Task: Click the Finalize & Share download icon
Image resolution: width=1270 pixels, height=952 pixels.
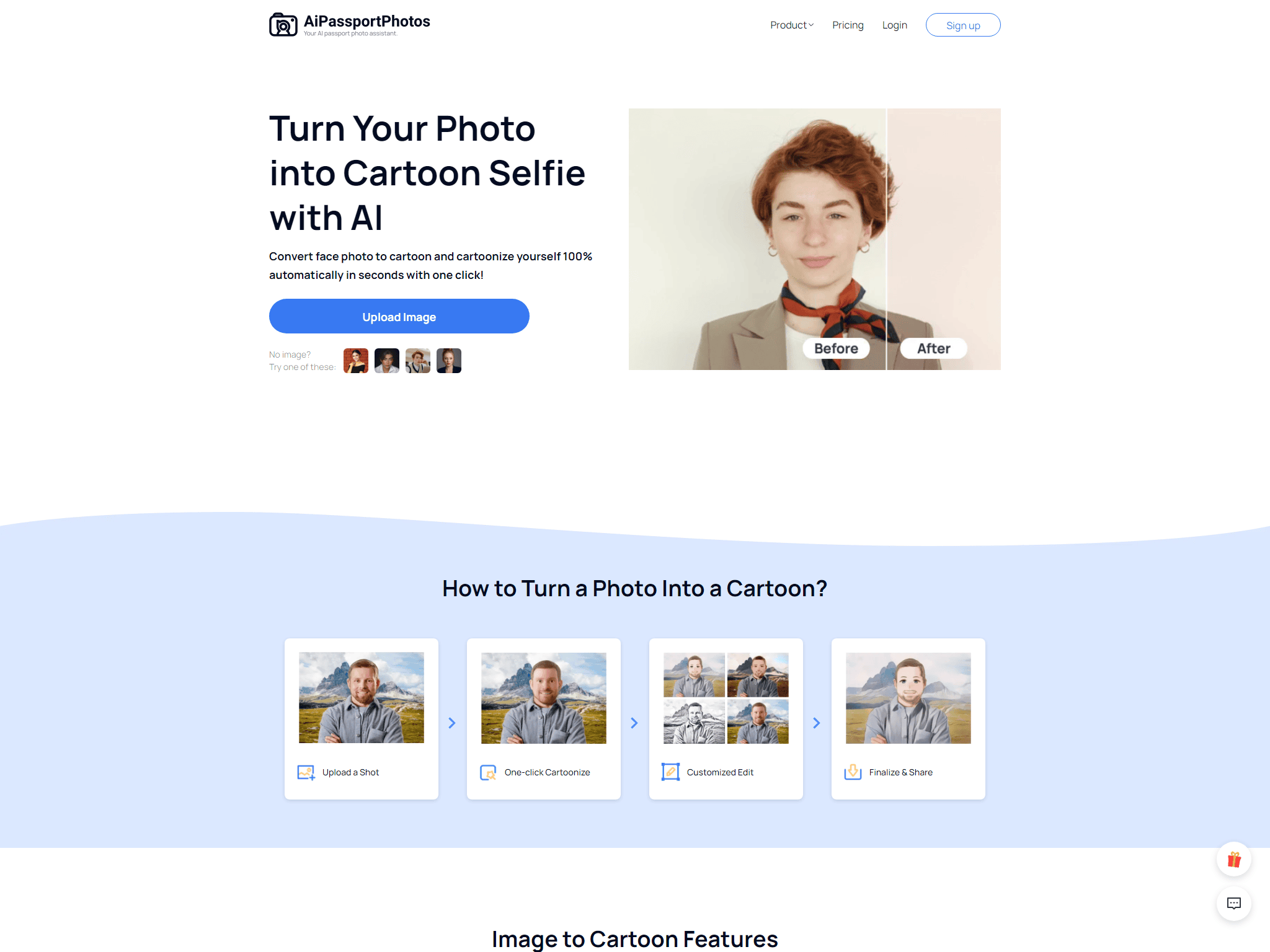Action: coord(853,772)
